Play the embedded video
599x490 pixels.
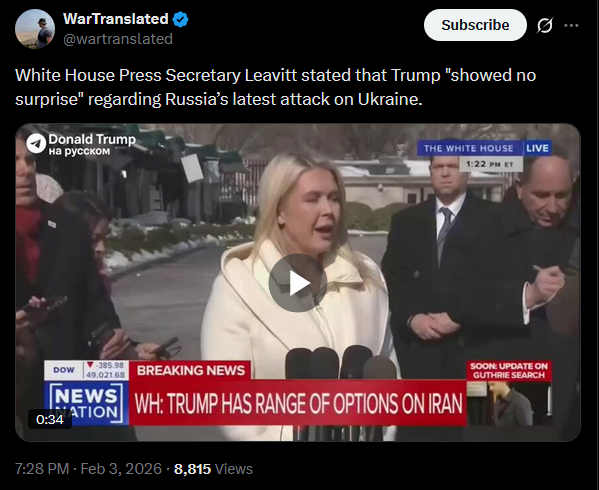click(x=298, y=283)
